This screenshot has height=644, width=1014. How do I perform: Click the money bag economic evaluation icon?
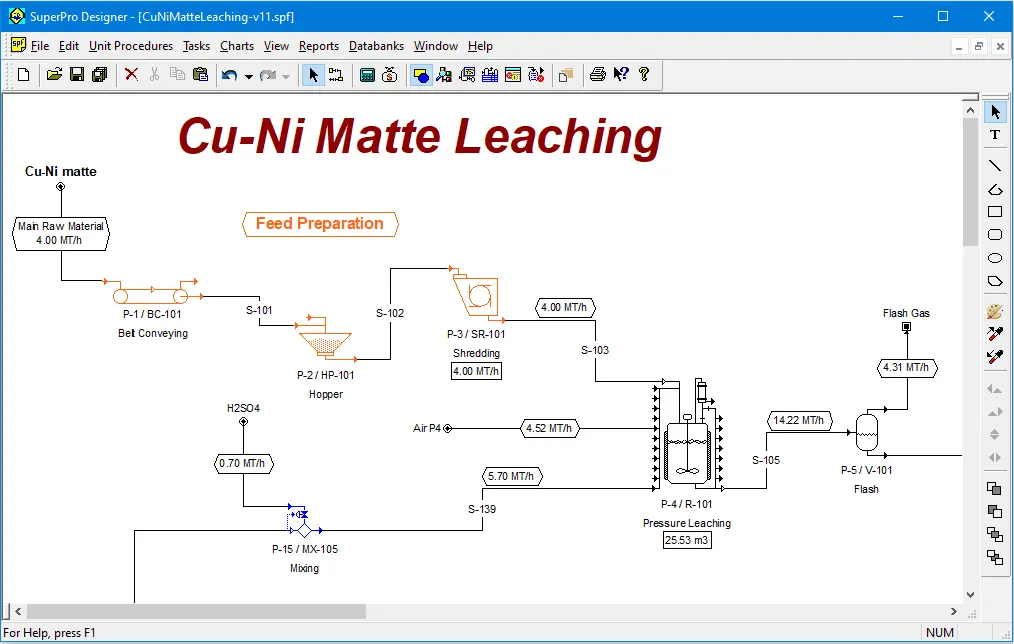(390, 75)
